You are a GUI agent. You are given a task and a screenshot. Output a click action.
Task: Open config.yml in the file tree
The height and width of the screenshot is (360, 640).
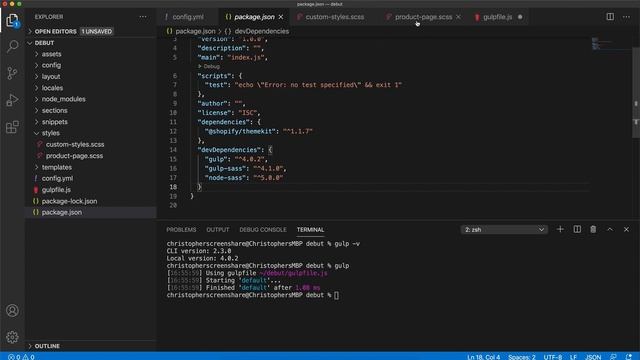(x=57, y=178)
